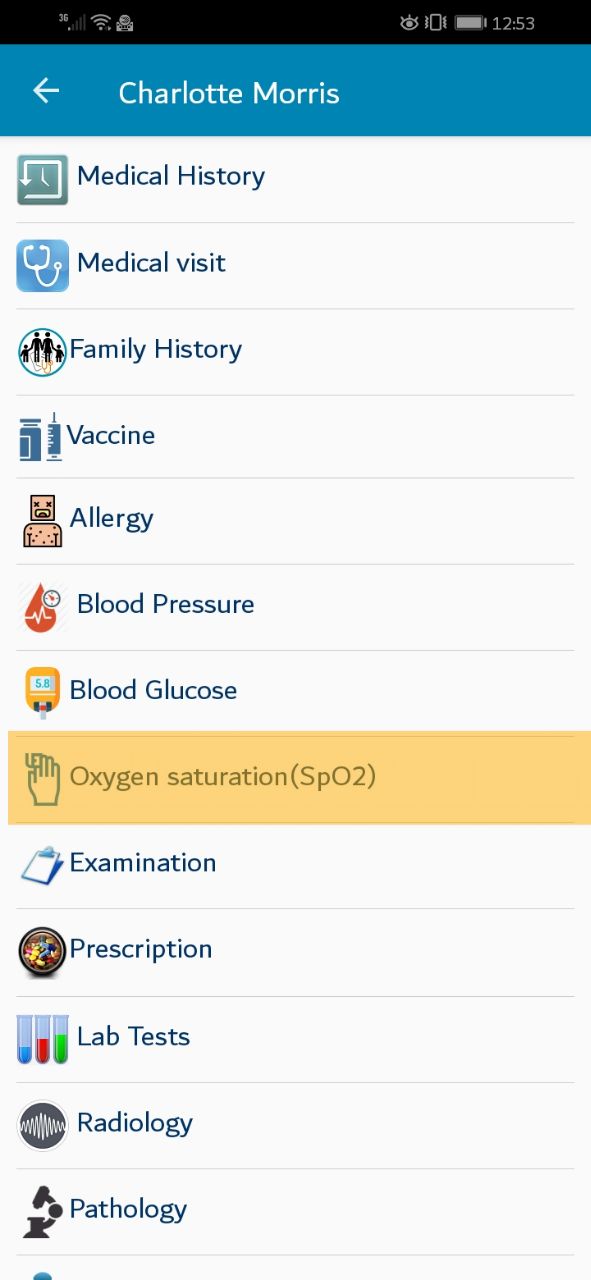Open the Medical History clock icon

[x=42, y=179]
